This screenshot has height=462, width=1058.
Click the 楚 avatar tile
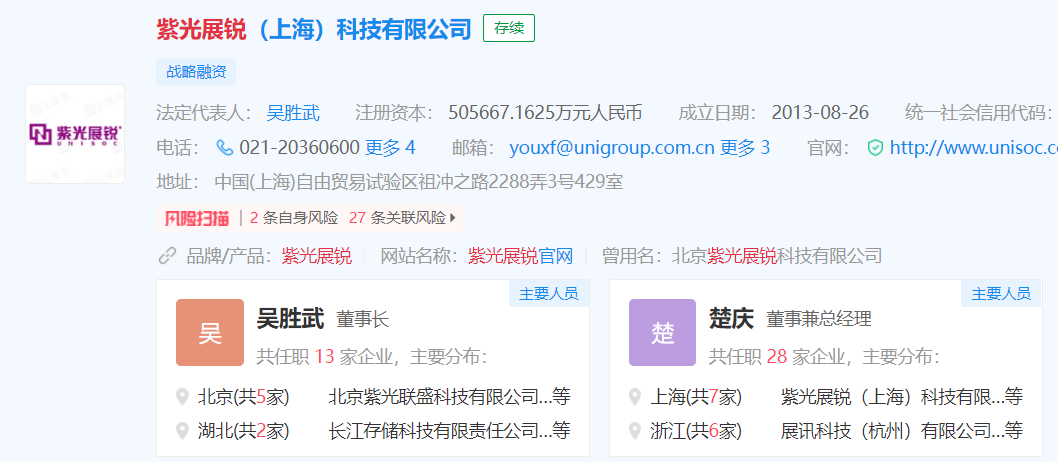[x=663, y=333]
